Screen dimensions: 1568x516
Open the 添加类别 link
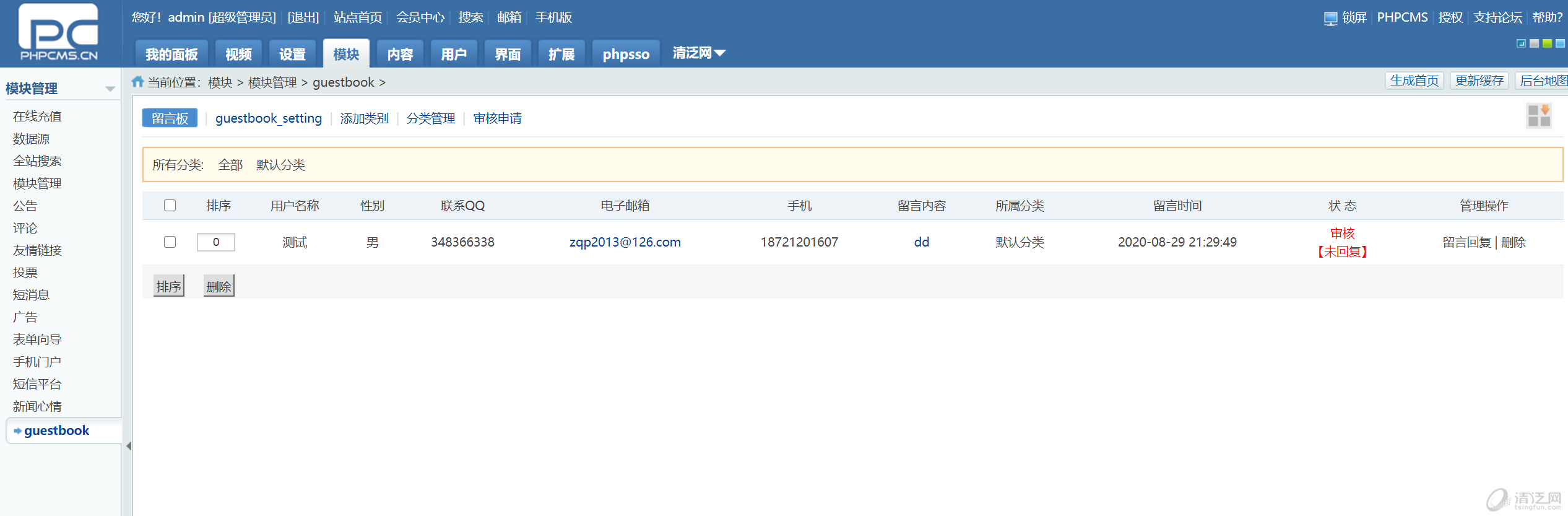click(x=364, y=118)
